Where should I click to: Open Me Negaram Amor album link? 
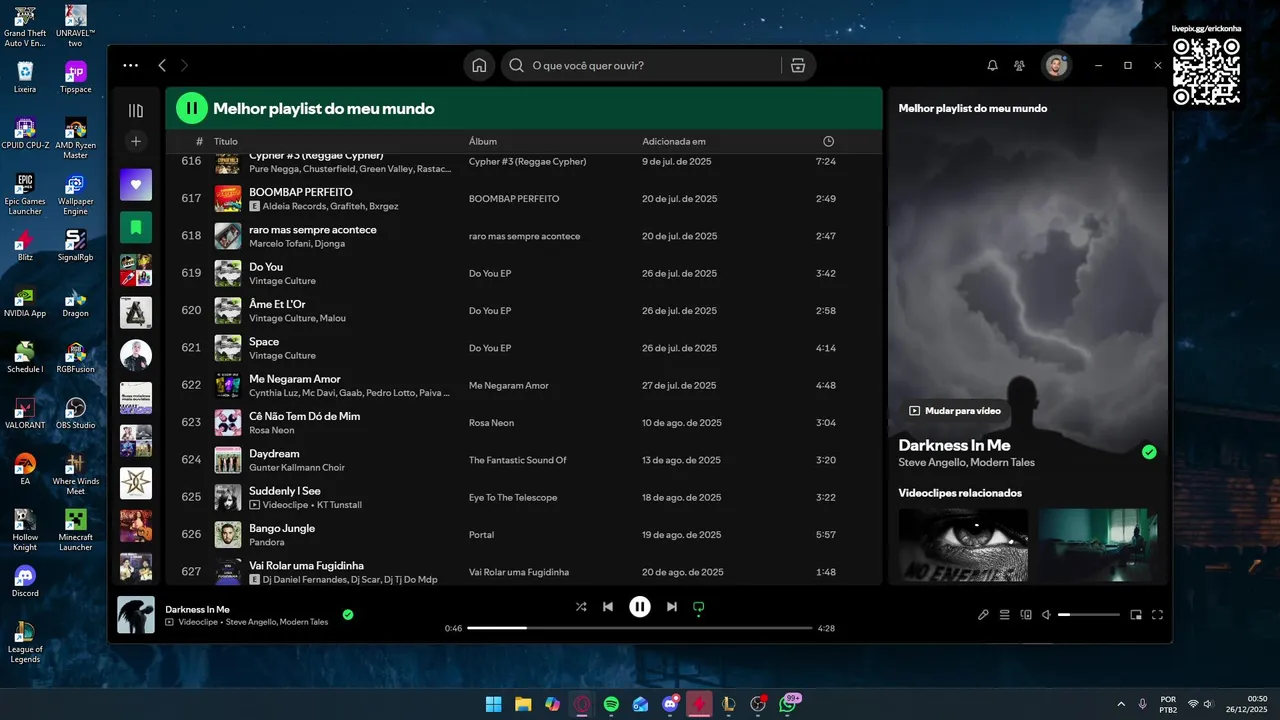pyautogui.click(x=509, y=386)
